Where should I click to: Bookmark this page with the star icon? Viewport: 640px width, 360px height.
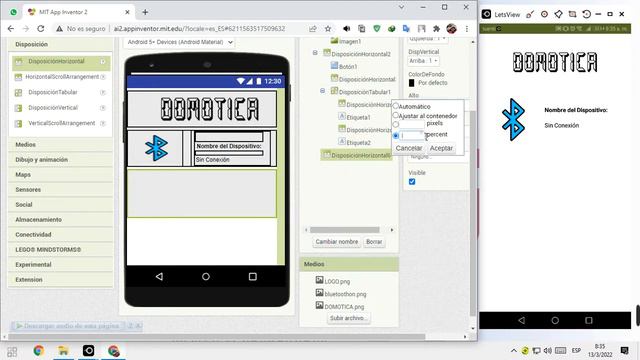(x=328, y=29)
